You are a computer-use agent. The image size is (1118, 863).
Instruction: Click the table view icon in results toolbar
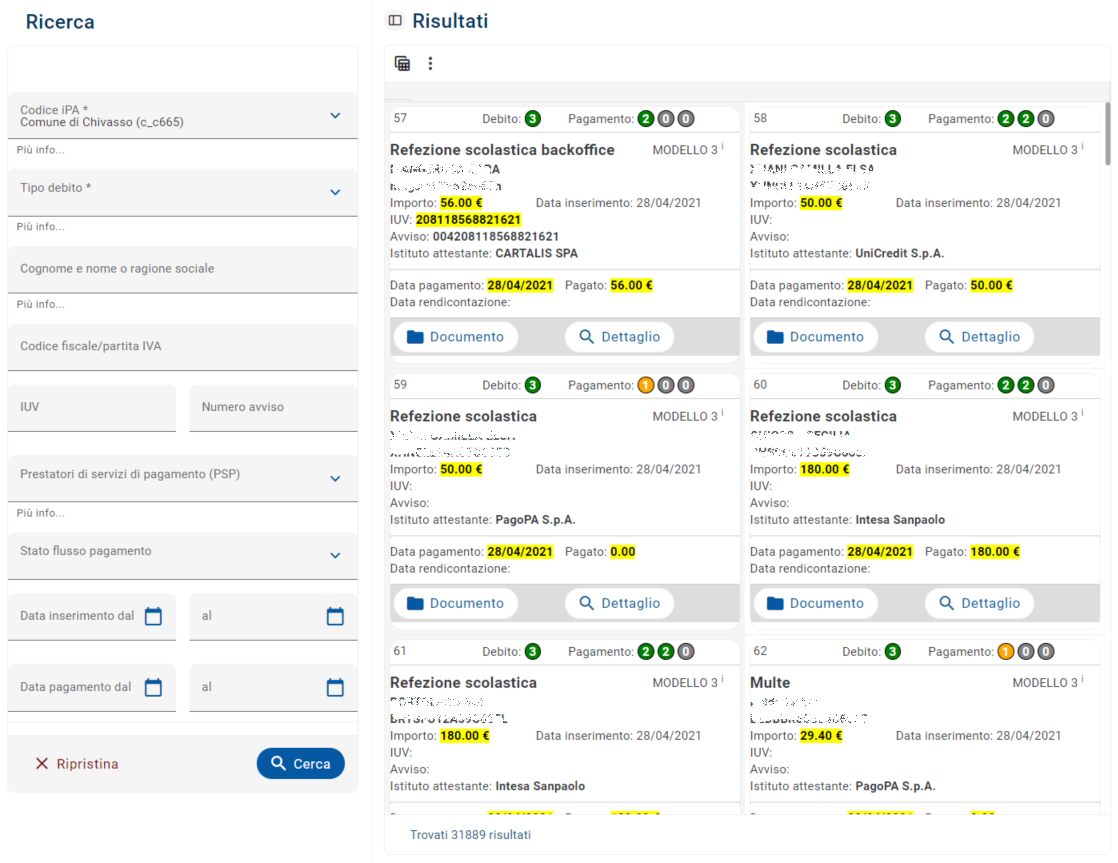402,64
